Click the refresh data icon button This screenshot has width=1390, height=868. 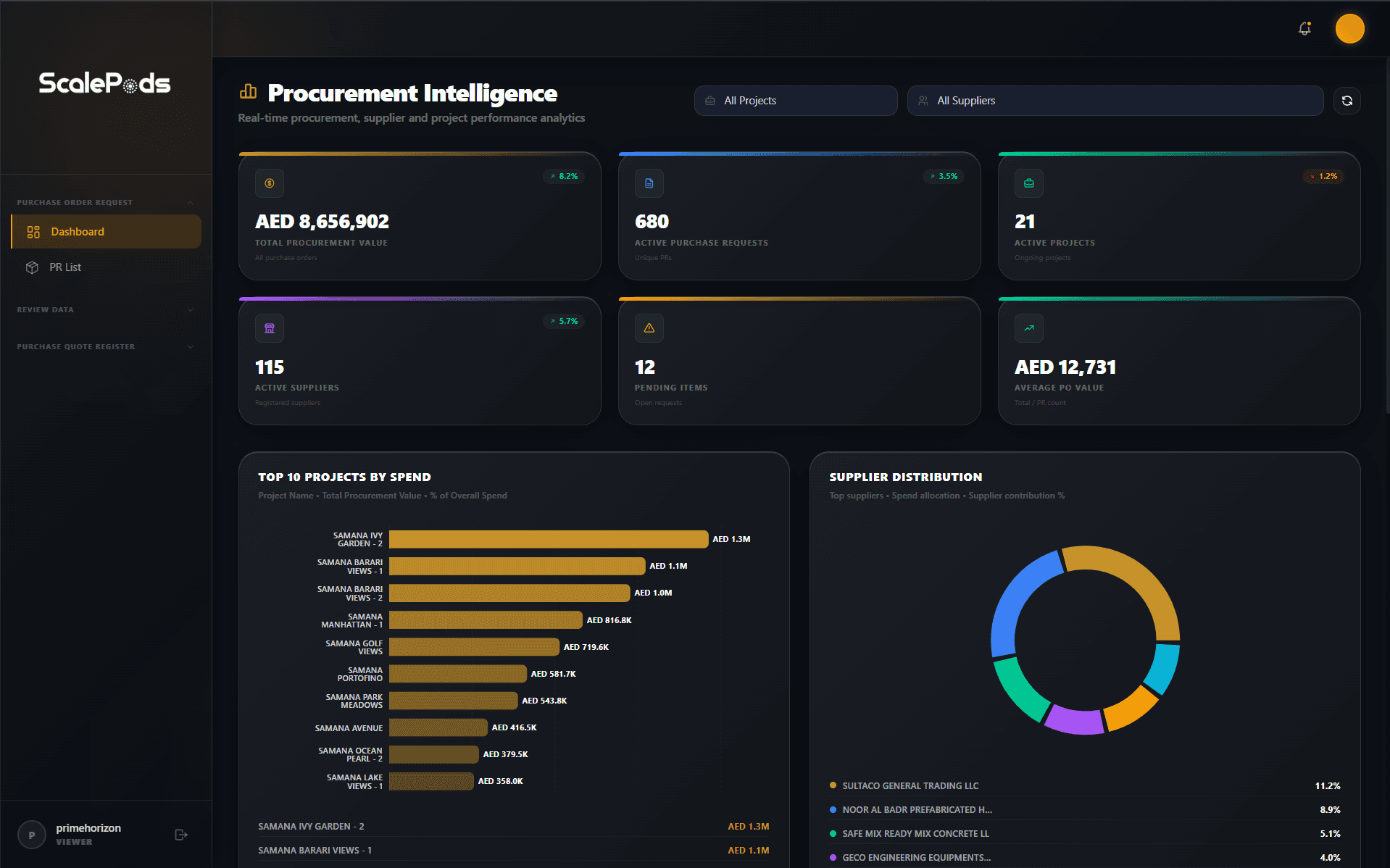1347,101
